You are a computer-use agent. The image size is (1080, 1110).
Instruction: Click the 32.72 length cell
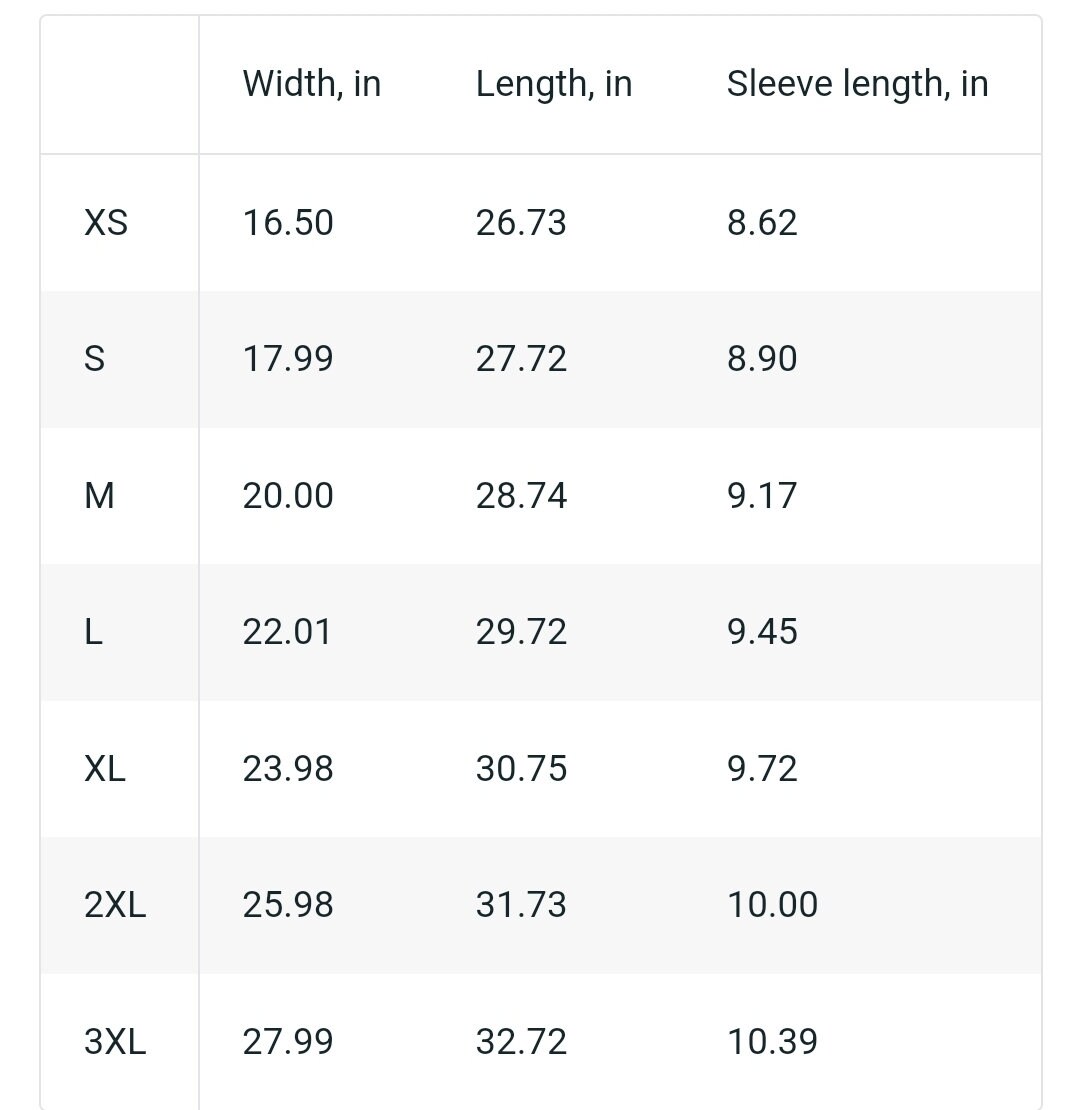(x=521, y=1042)
